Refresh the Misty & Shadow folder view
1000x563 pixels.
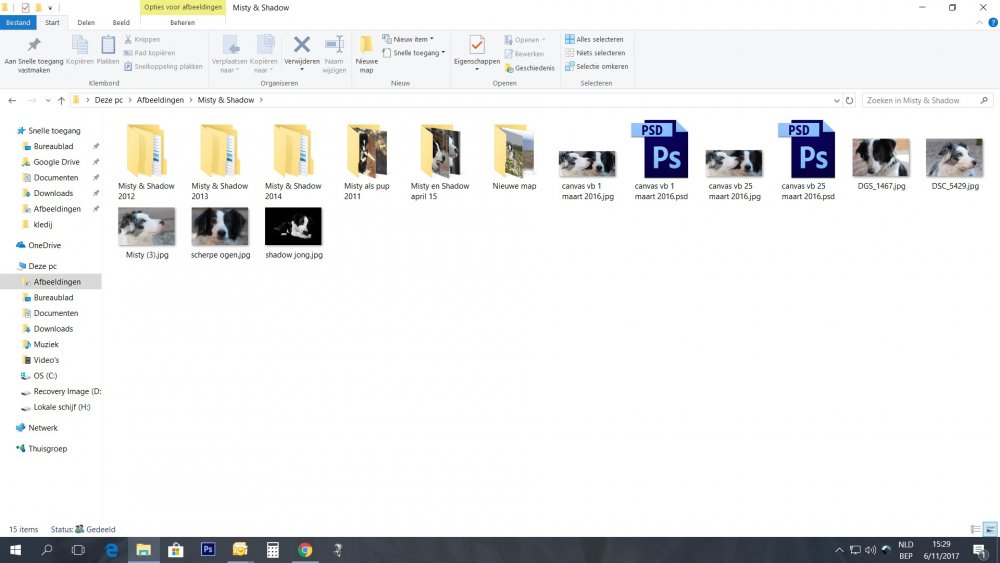click(x=849, y=101)
